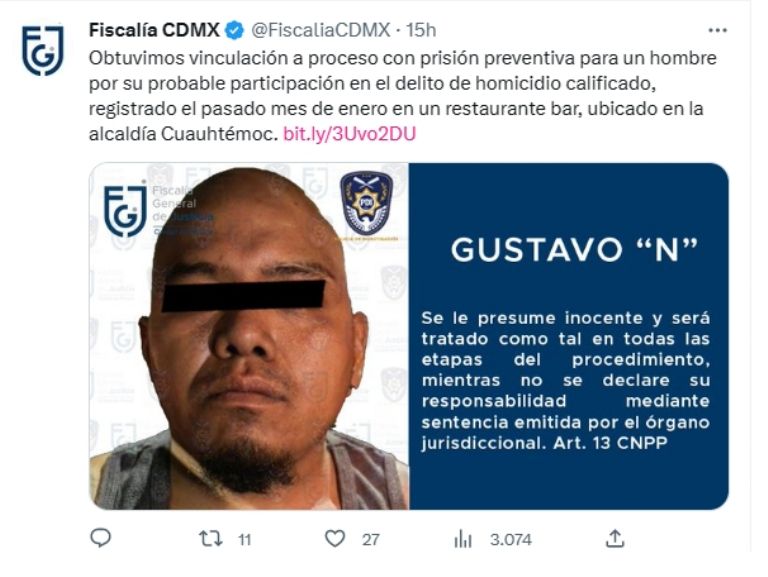Click the Fiscalía CDMX profile avatar
Screen dimensions: 768x577
coord(43,50)
